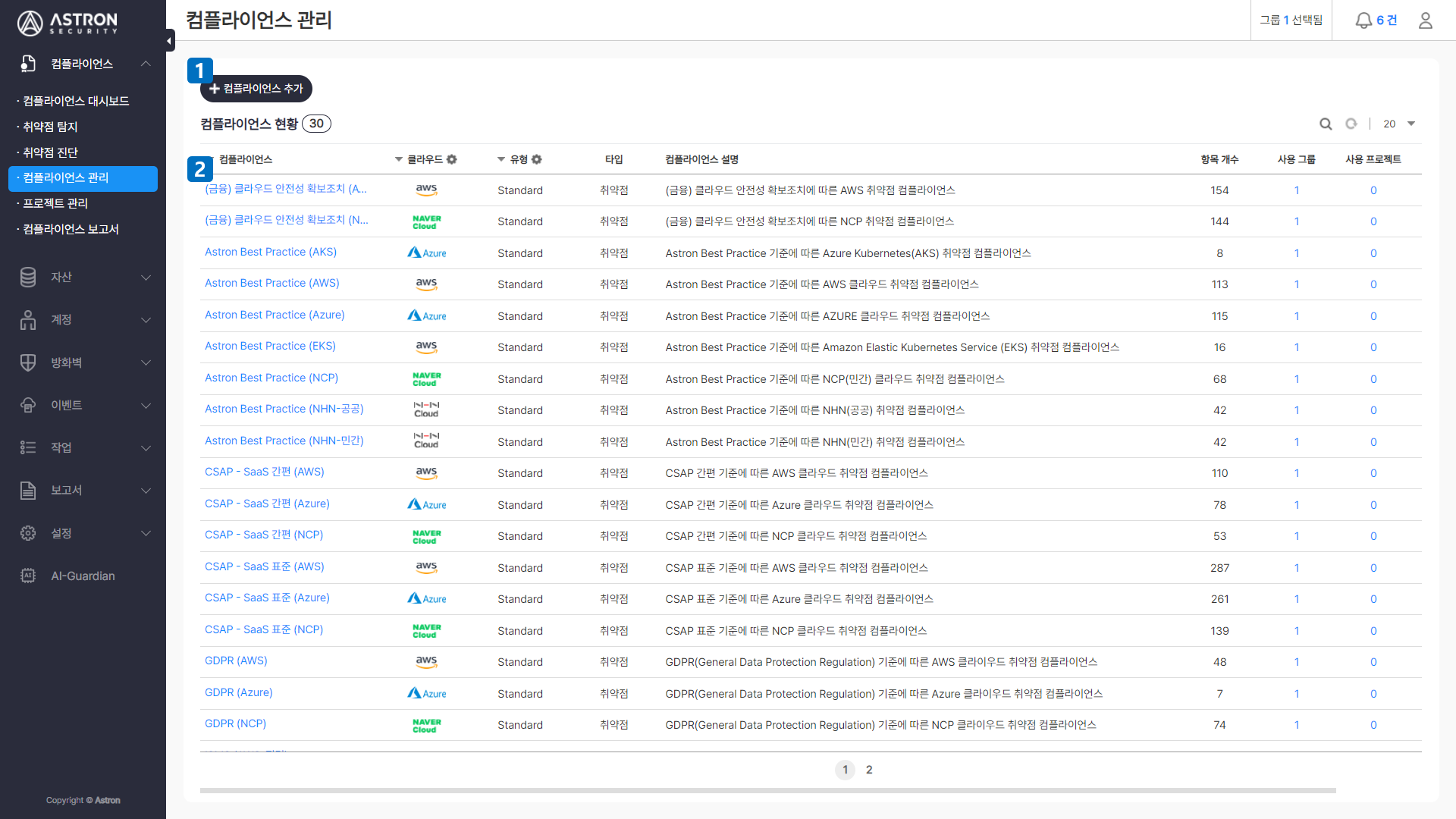Collapse the sidebar with the arrow handle
Screen dimensions: 1456x819
tap(170, 40)
